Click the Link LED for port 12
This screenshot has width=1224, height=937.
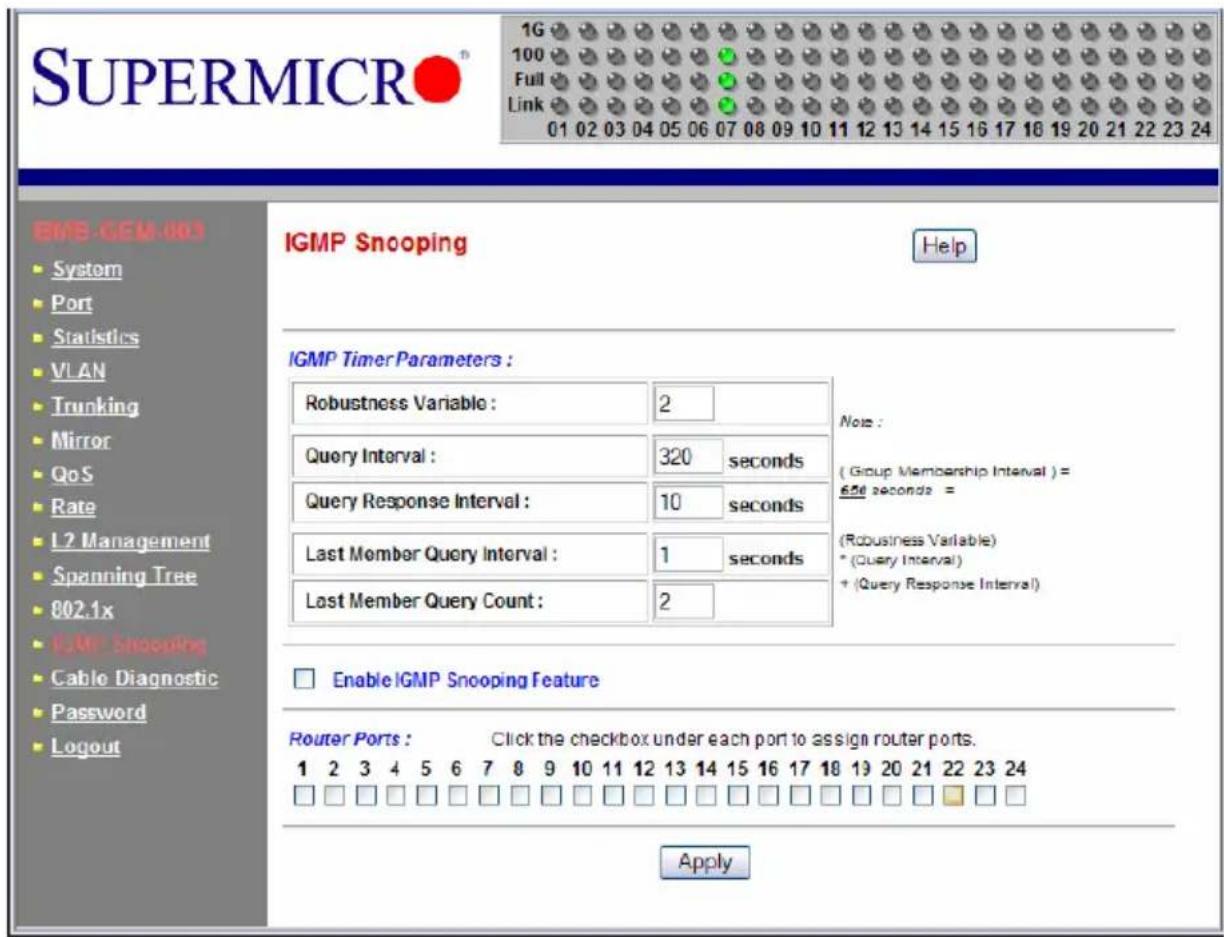[x=868, y=104]
